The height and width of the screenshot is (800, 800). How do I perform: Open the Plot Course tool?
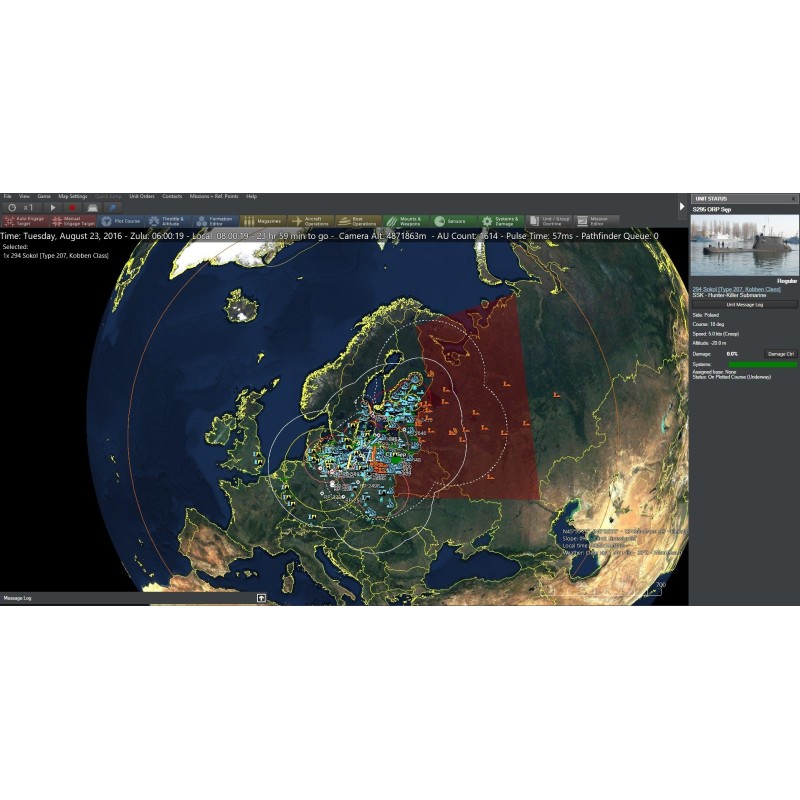[x=122, y=220]
